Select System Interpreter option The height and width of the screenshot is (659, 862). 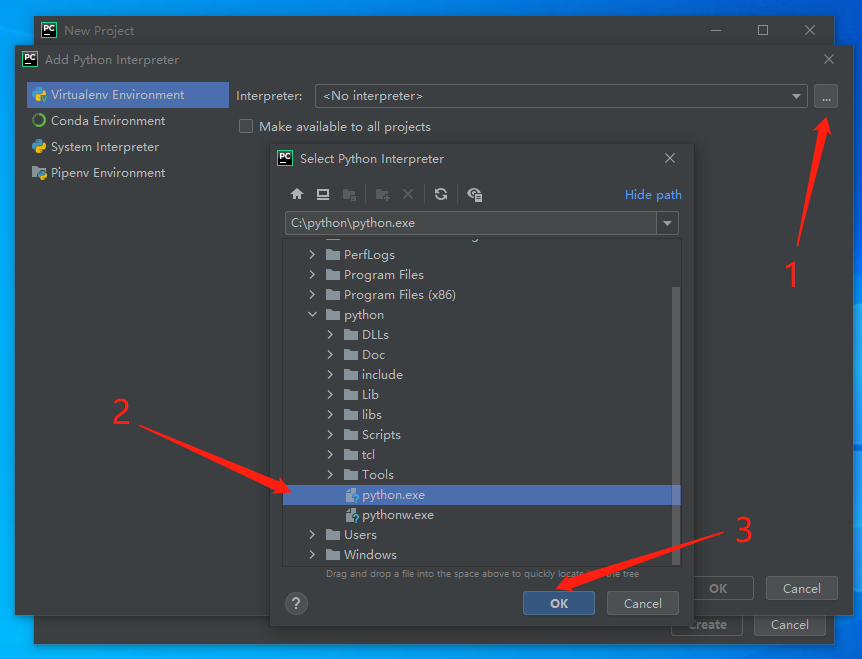click(x=128, y=147)
